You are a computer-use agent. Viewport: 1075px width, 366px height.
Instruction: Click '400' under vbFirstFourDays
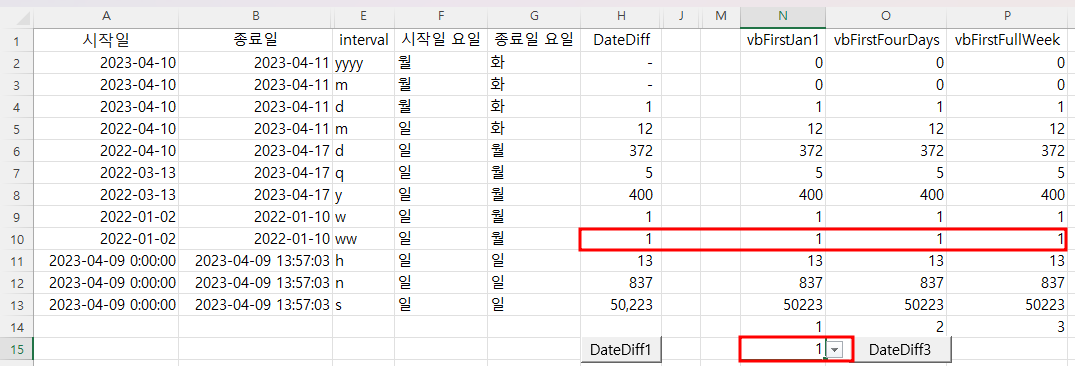[x=886, y=195]
